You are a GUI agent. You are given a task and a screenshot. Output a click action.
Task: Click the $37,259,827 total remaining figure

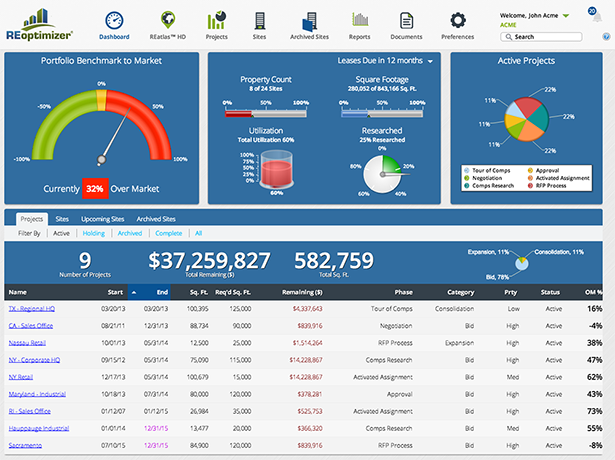[209, 261]
